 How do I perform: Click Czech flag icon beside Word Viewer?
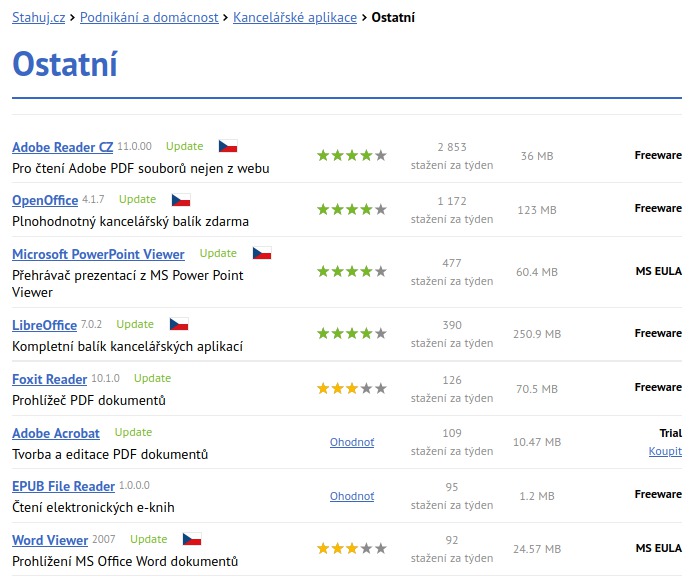(x=192, y=539)
